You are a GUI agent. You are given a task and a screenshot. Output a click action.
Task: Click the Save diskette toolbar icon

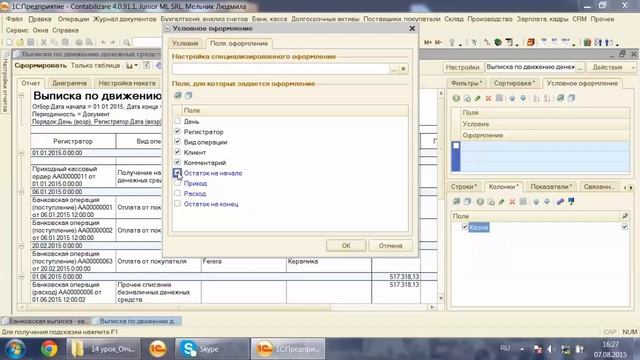31,42
